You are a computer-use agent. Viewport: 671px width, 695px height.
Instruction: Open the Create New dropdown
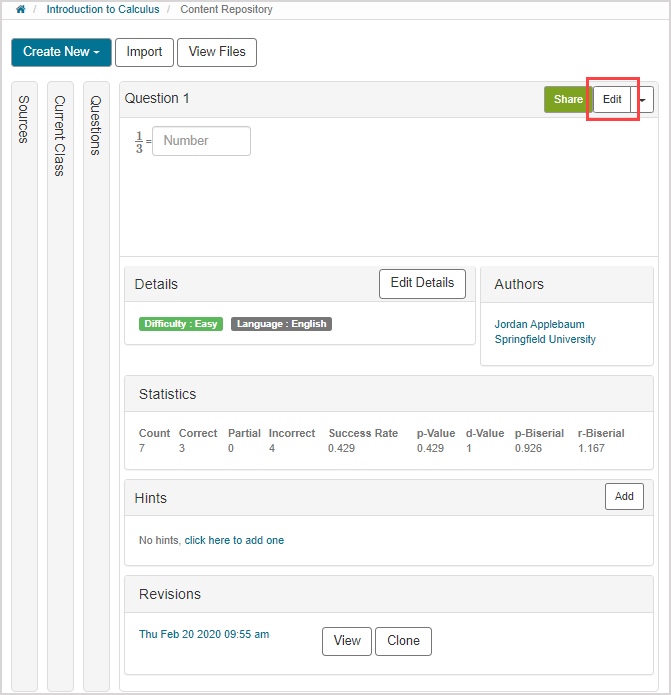click(x=61, y=52)
